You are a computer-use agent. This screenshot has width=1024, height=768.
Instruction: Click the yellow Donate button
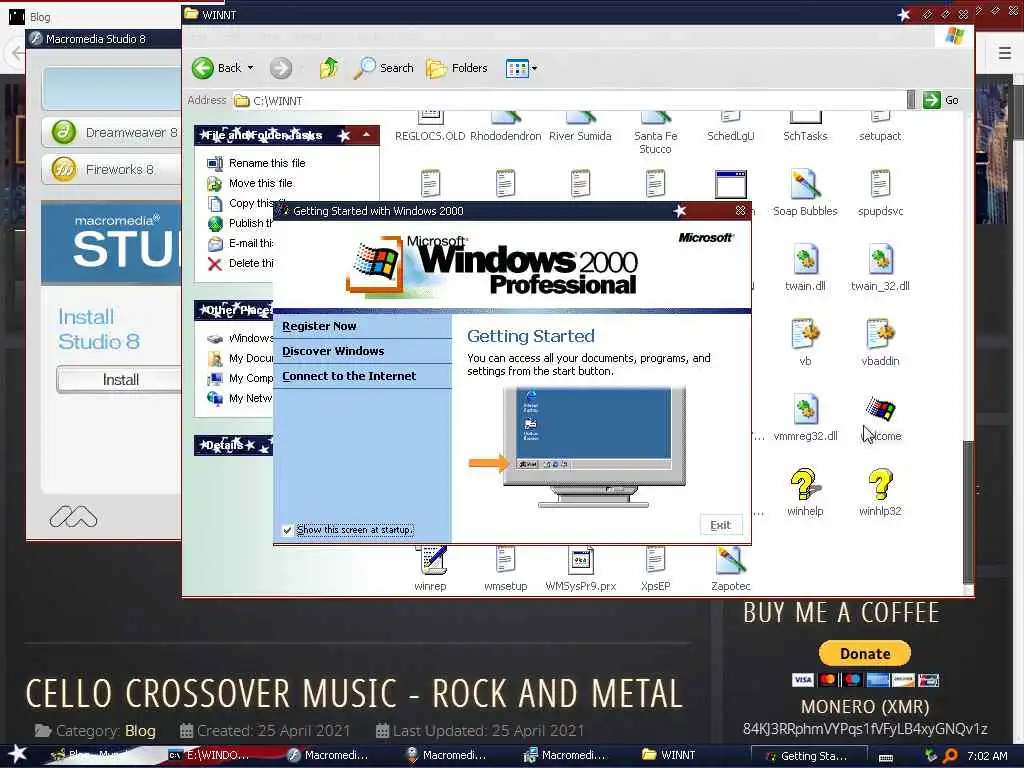pos(865,653)
